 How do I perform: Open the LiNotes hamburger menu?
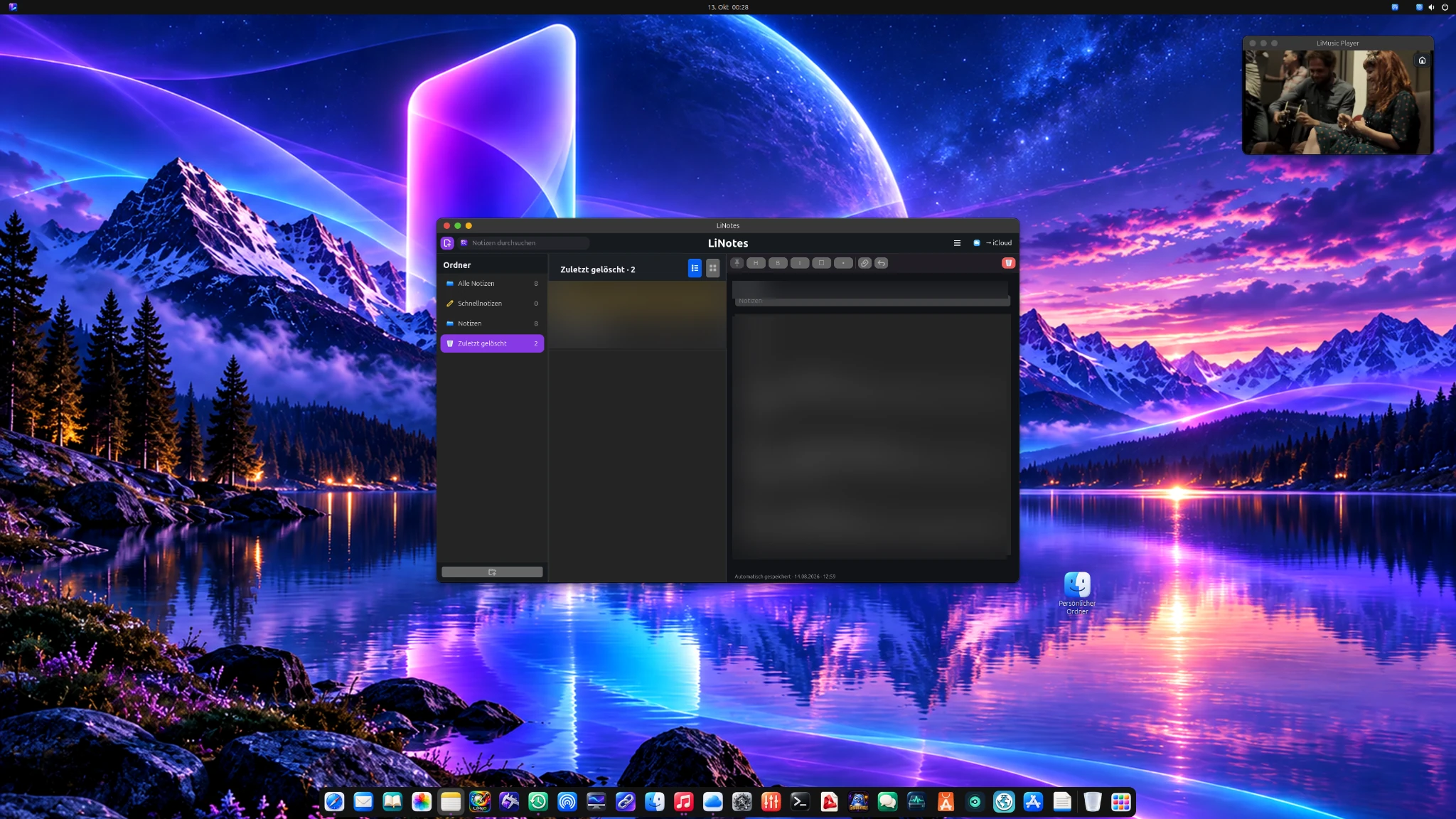(957, 243)
